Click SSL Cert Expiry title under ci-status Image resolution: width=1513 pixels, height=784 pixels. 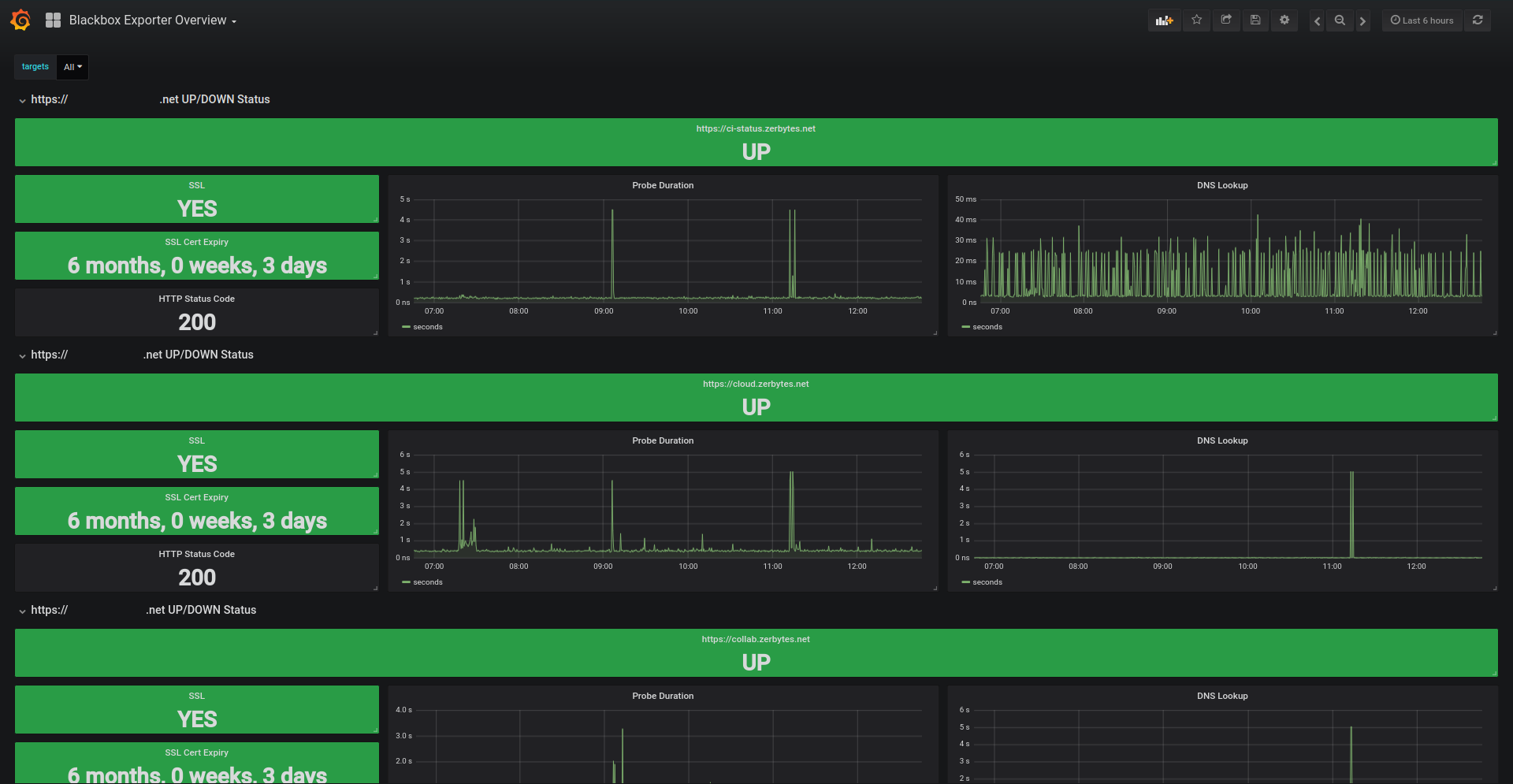pos(197,242)
